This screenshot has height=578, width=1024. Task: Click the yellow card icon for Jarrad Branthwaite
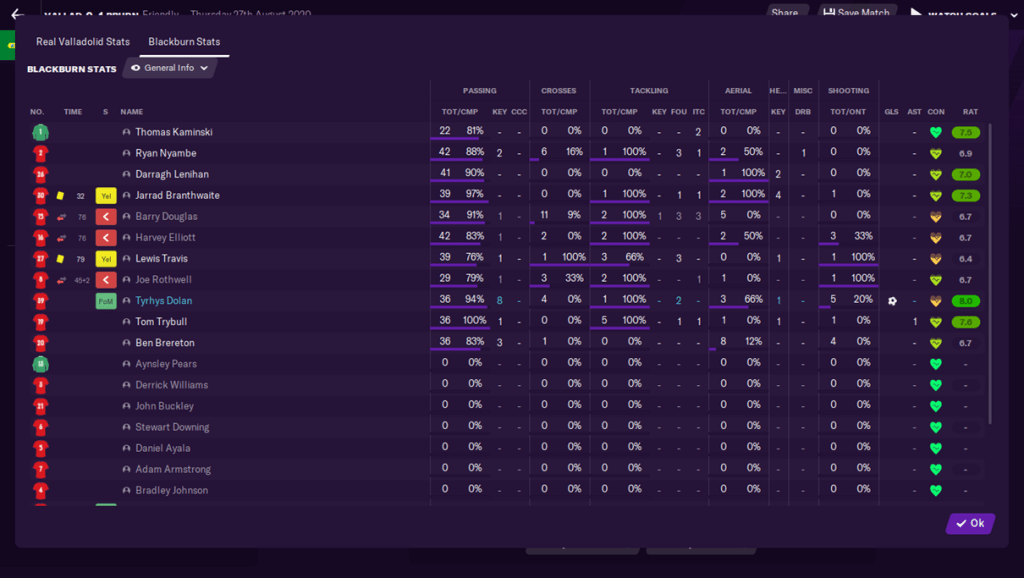click(x=60, y=196)
